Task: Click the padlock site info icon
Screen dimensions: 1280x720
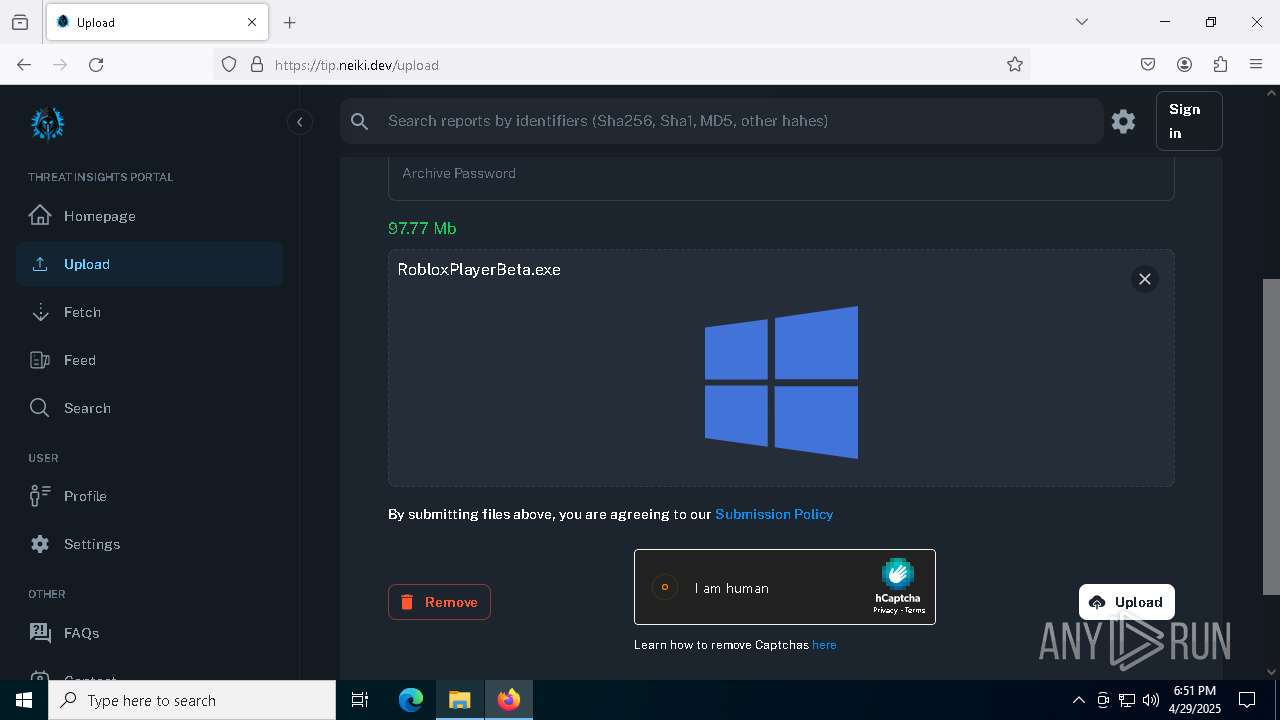Action: (257, 64)
